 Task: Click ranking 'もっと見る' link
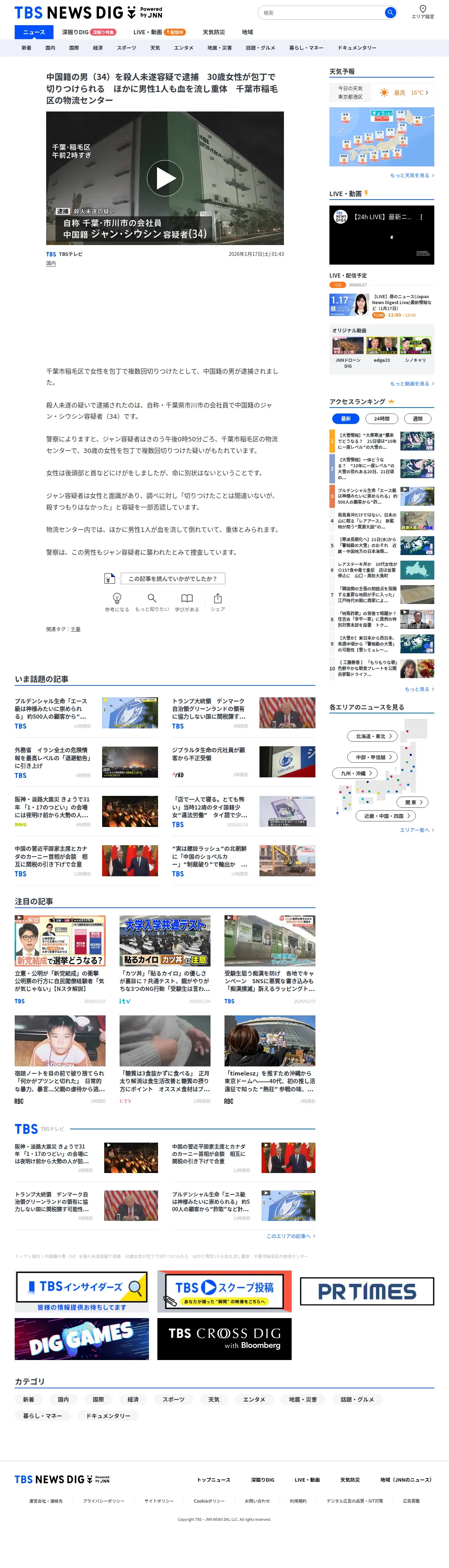(x=419, y=689)
